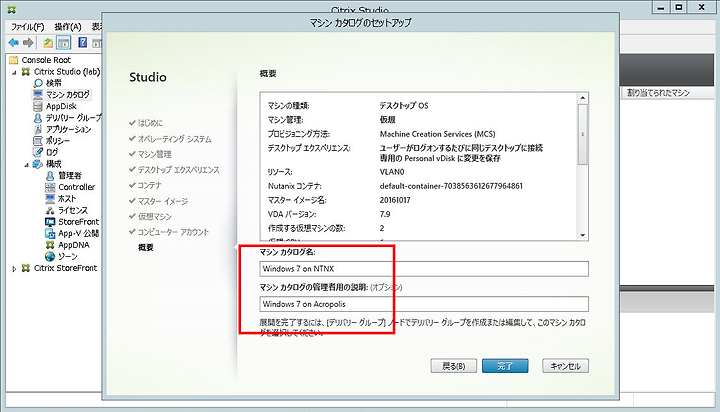
Task: Click the Citrix StoreFront root node icon
Action: [x=26, y=268]
